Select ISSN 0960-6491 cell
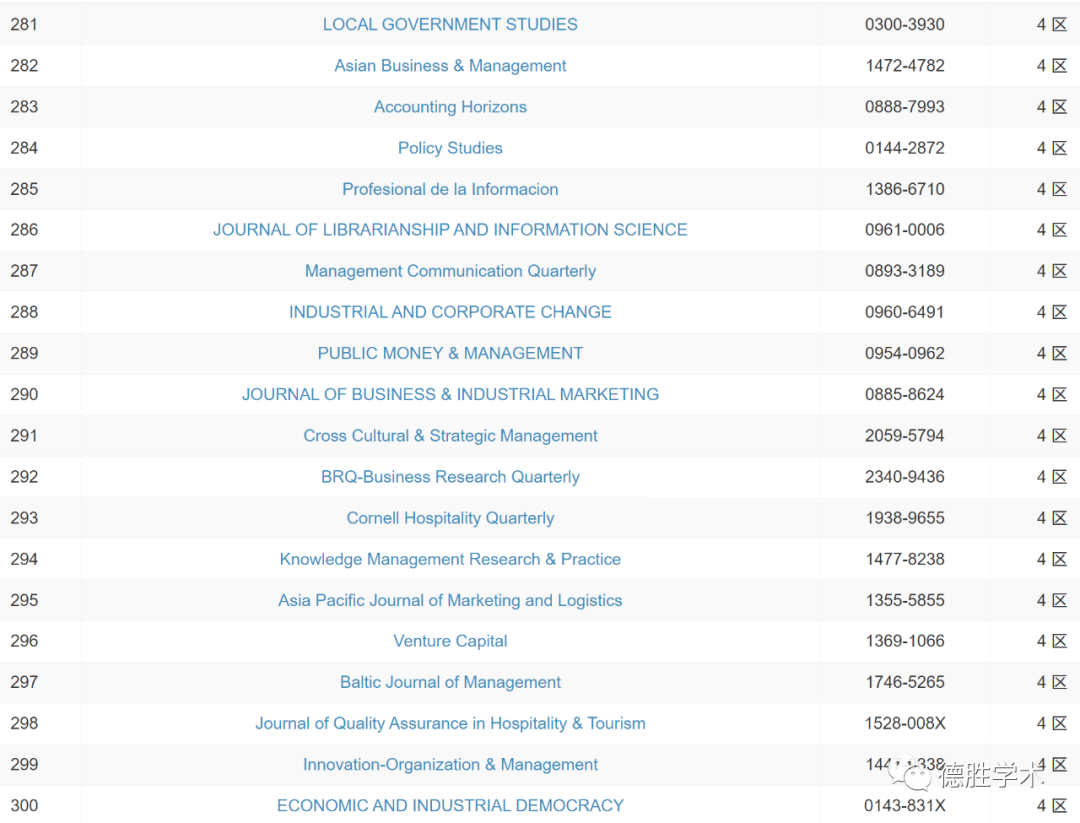Viewport: 1080px width, 823px height. [x=904, y=312]
